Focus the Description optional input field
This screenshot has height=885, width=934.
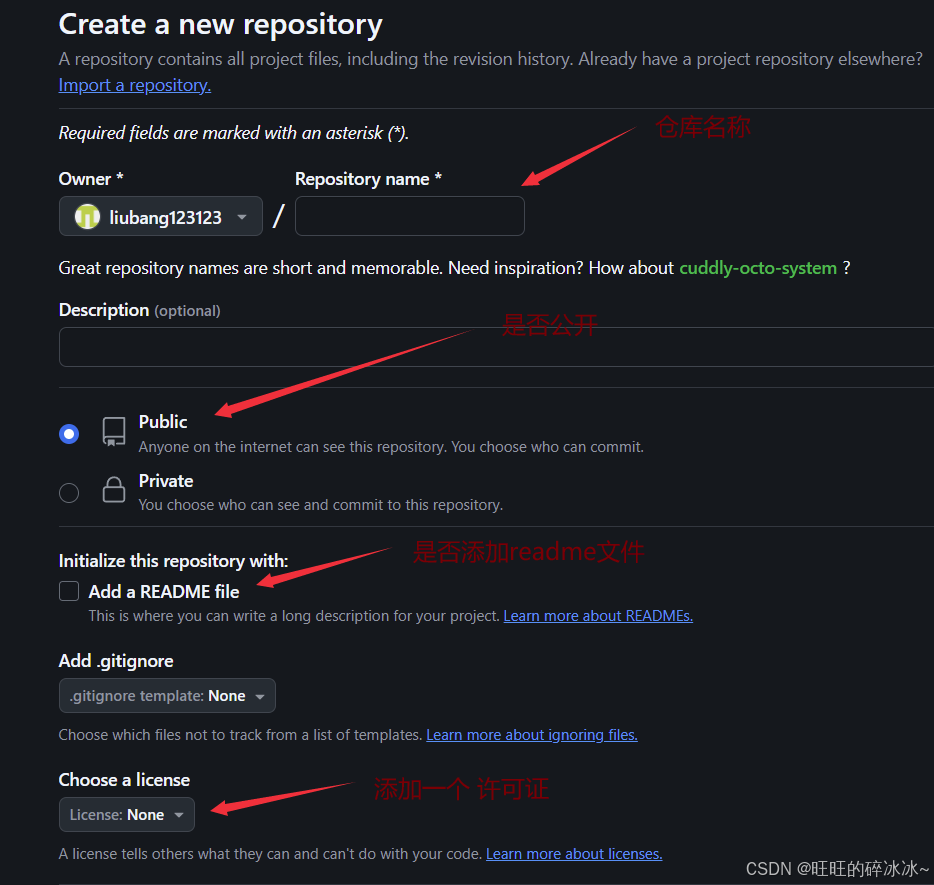(496, 347)
